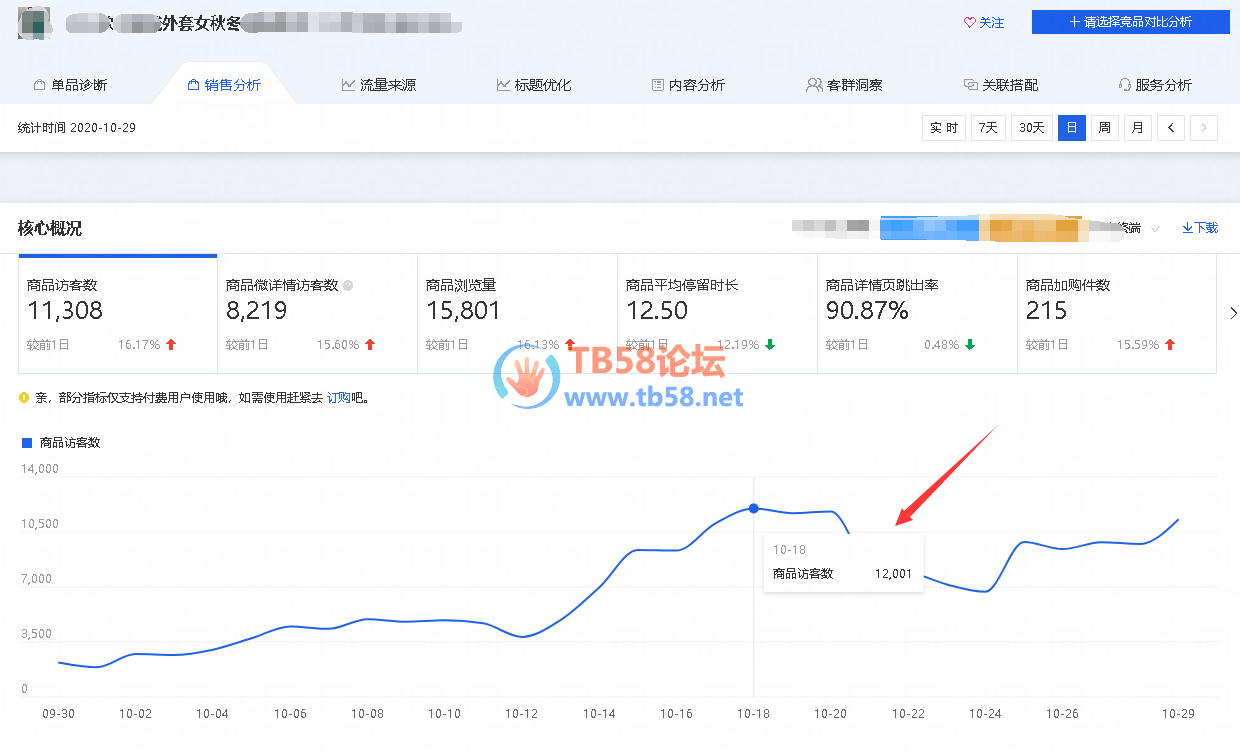
Task: Click 12,001 value in chart tooltip
Action: pyautogui.click(x=894, y=574)
